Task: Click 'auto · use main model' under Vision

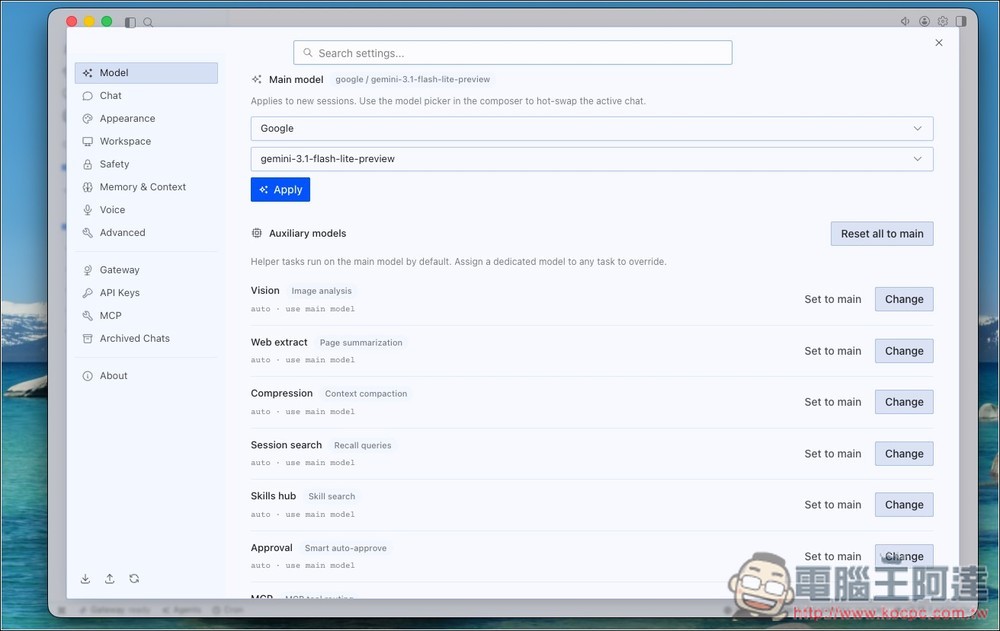Action: [302, 309]
